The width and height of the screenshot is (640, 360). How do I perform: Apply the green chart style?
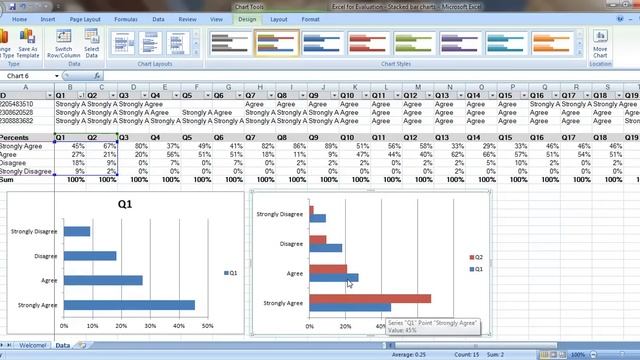coord(414,43)
